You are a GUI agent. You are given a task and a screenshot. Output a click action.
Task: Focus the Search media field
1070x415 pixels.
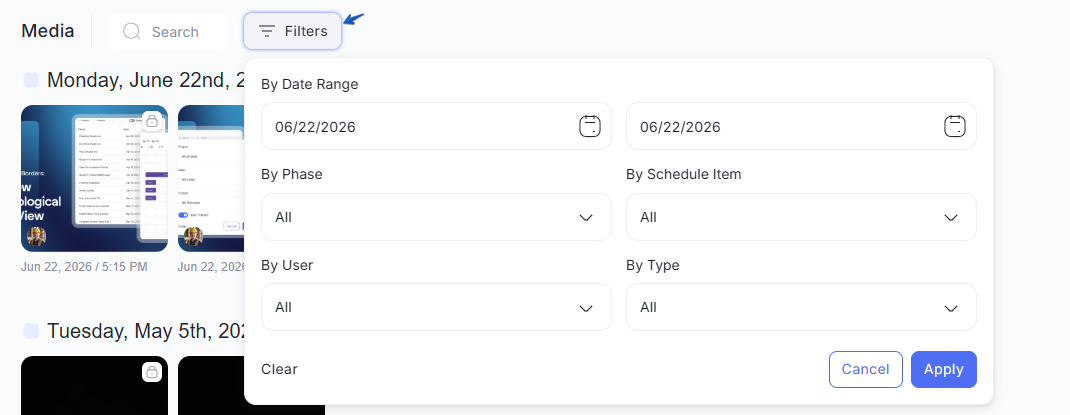click(168, 31)
